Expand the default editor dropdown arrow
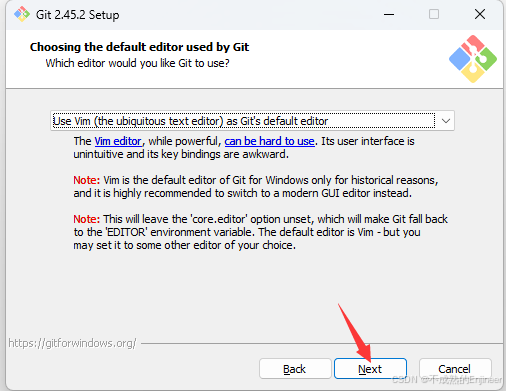 [446, 121]
